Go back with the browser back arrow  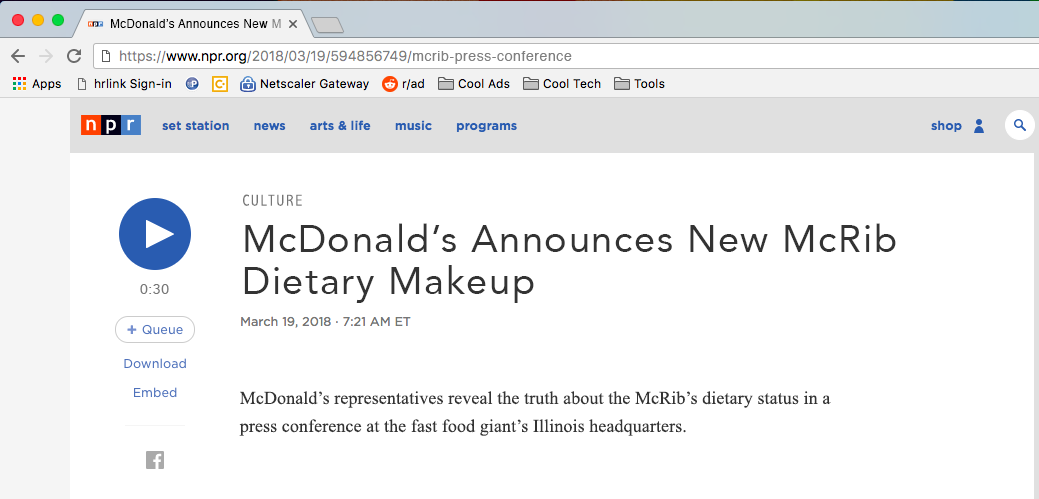[18, 56]
